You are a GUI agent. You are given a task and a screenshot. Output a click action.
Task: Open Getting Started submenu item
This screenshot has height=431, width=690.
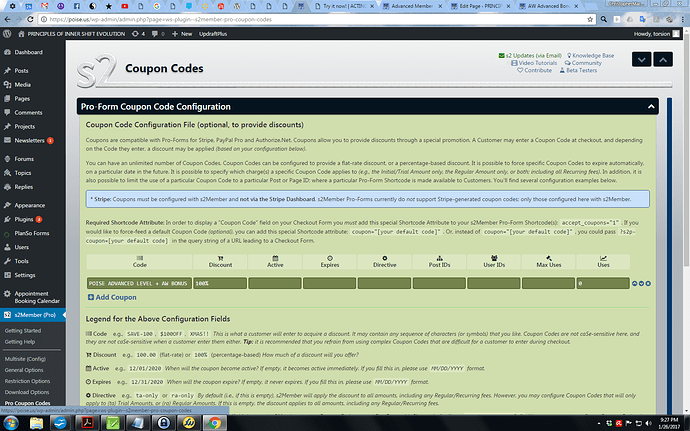(23, 331)
